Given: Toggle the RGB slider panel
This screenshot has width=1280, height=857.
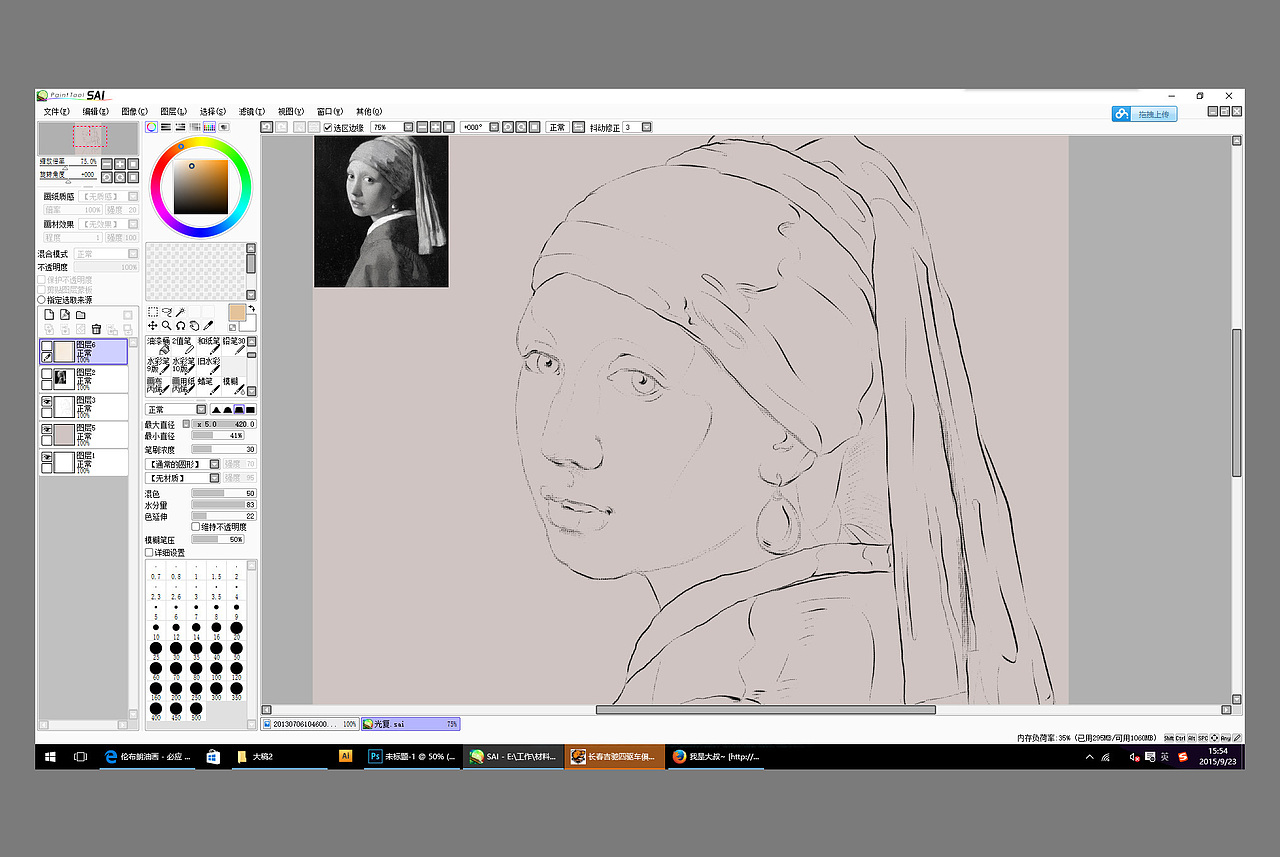Looking at the screenshot, I should point(166,127).
